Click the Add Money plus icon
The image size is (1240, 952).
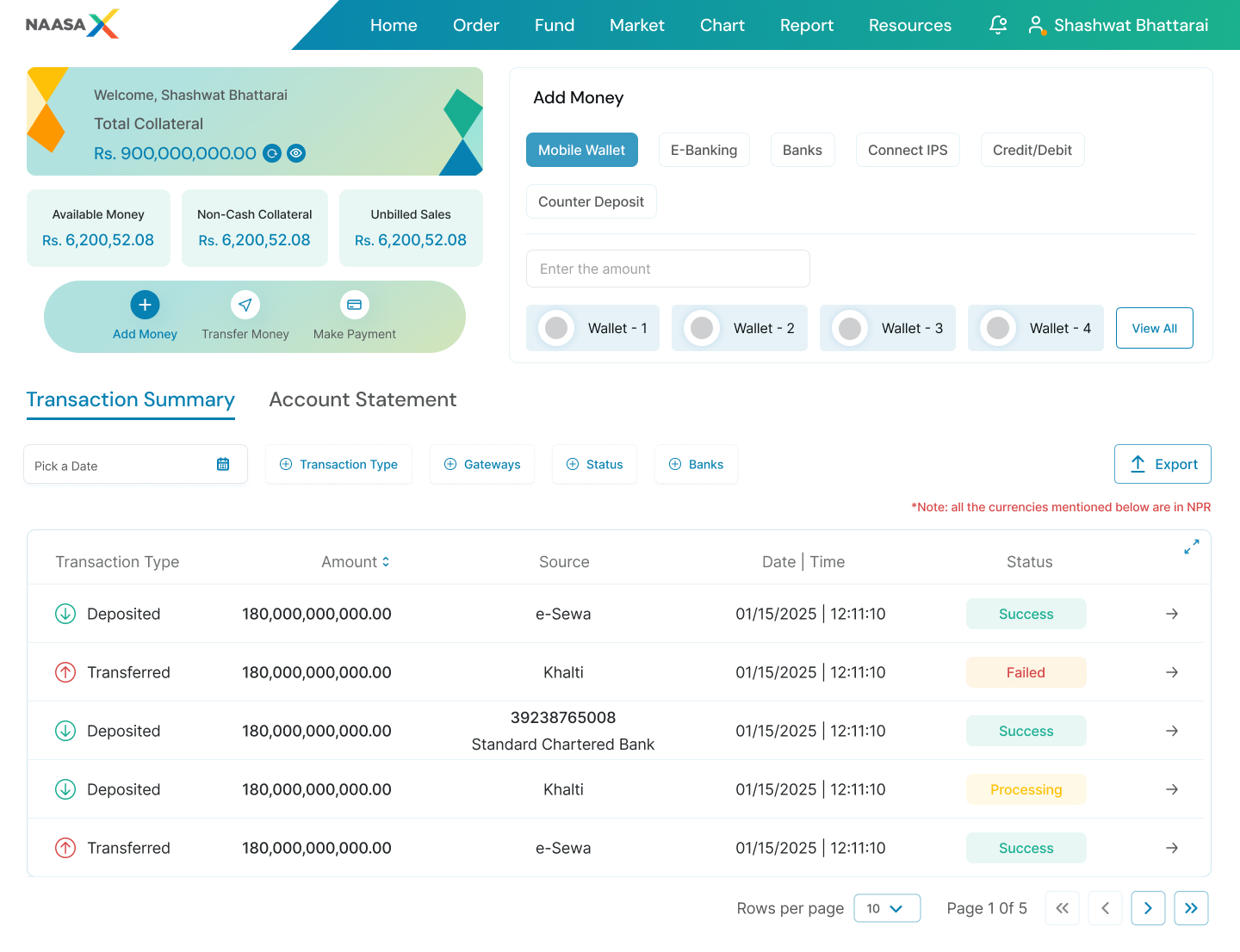point(145,305)
